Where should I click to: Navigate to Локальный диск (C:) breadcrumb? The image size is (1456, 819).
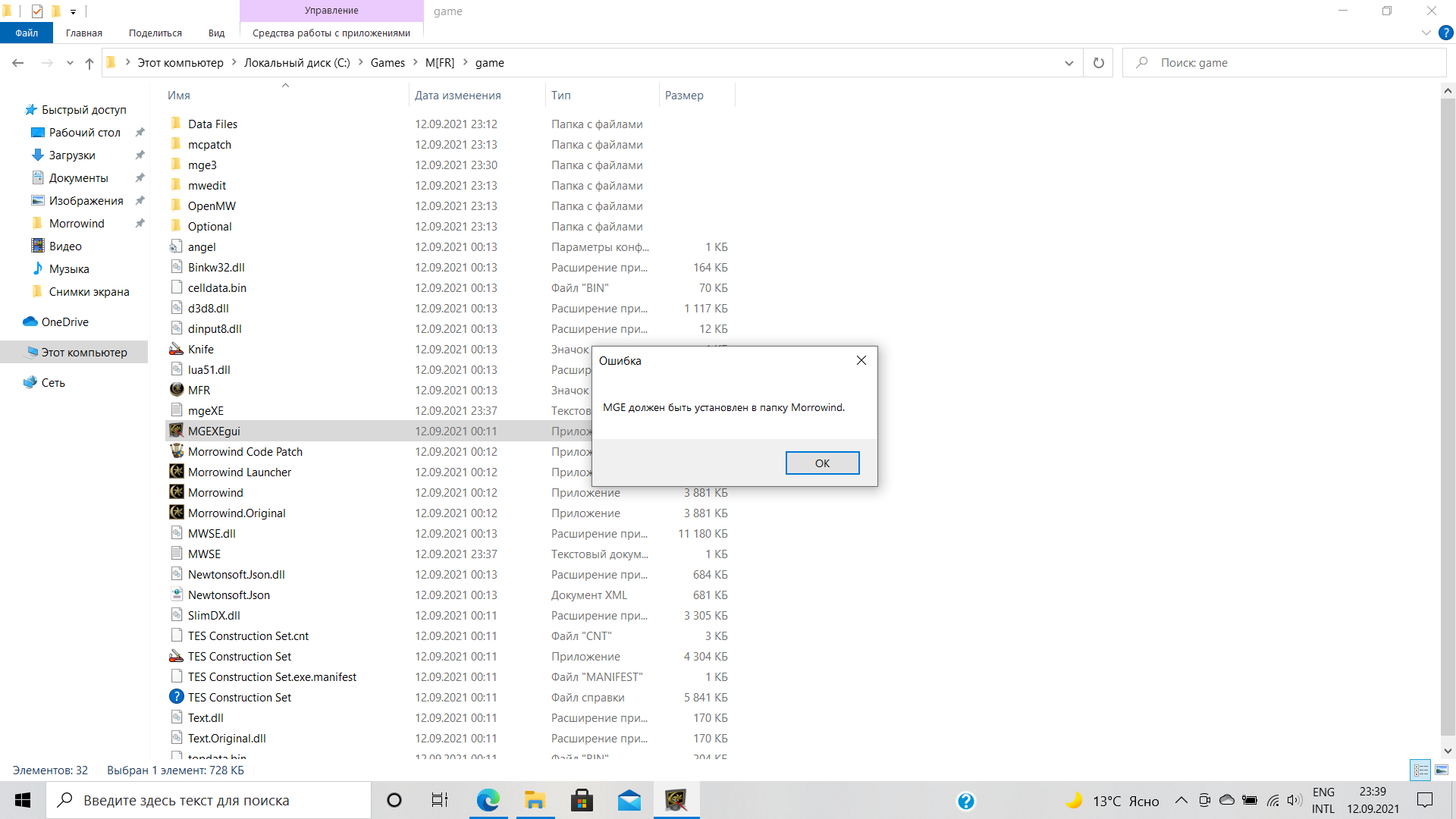coord(297,63)
